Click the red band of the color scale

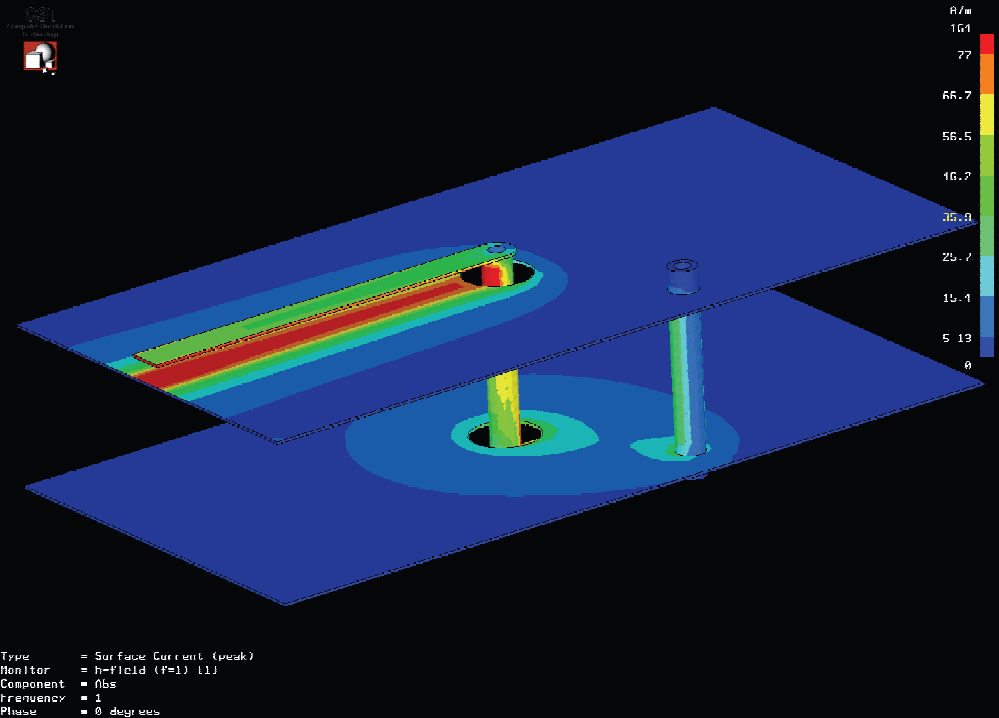(x=986, y=44)
